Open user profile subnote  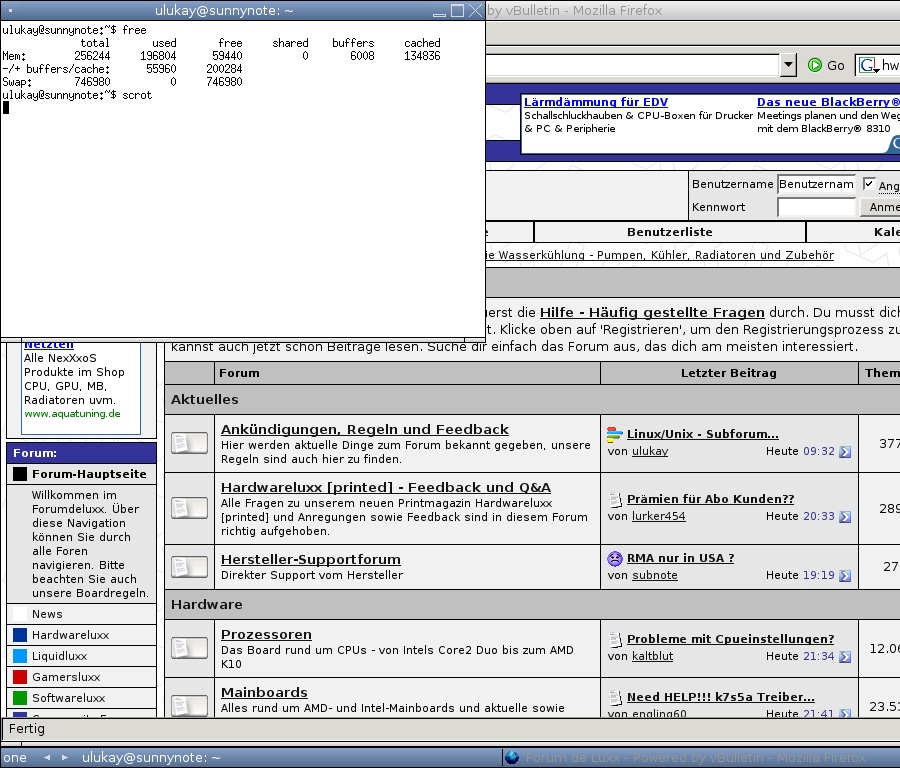tap(654, 575)
